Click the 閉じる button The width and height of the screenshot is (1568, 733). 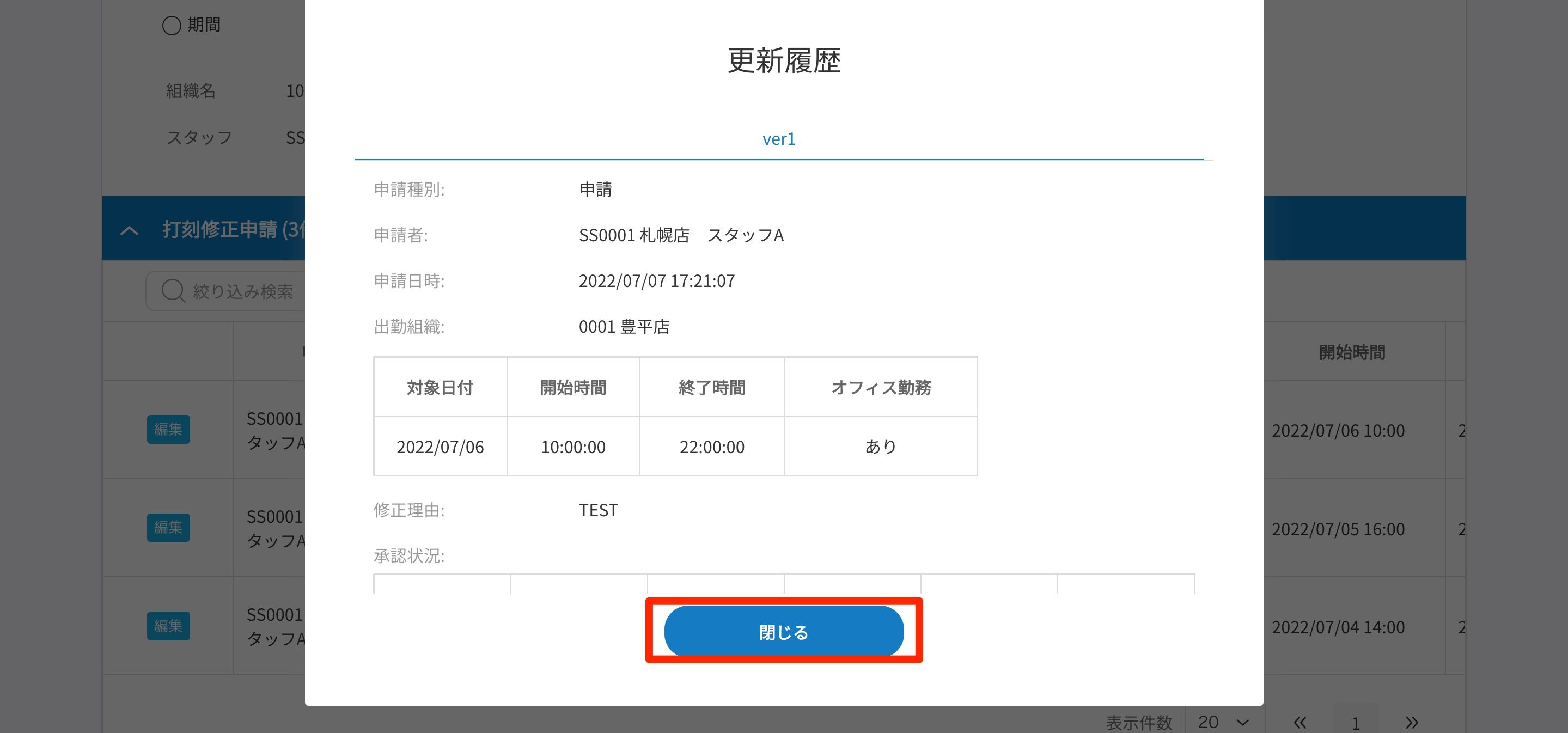[783, 631]
